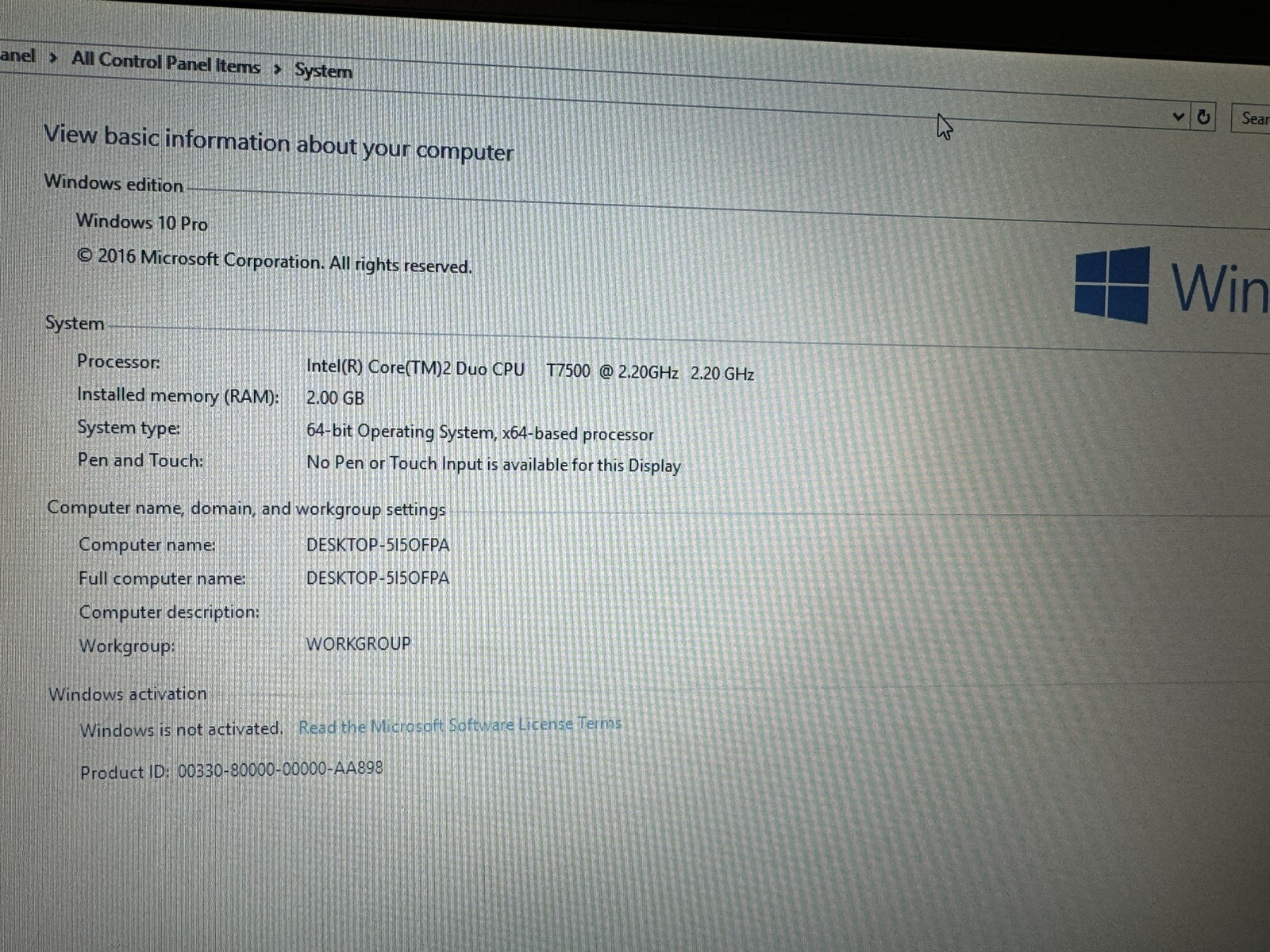Select the 64-bit Operating System text
This screenshot has width=1270, height=952.
pos(480,432)
